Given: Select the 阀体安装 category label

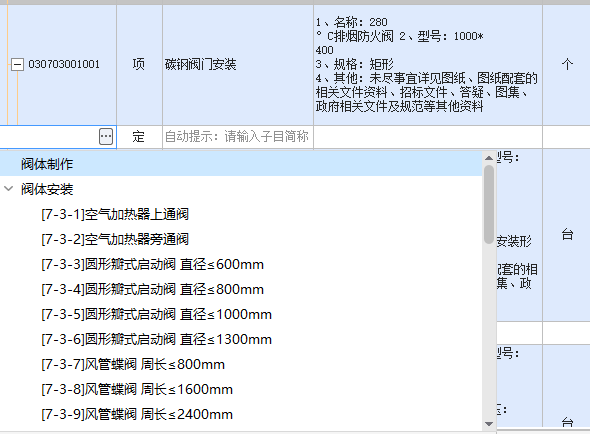Looking at the screenshot, I should [x=47, y=189].
